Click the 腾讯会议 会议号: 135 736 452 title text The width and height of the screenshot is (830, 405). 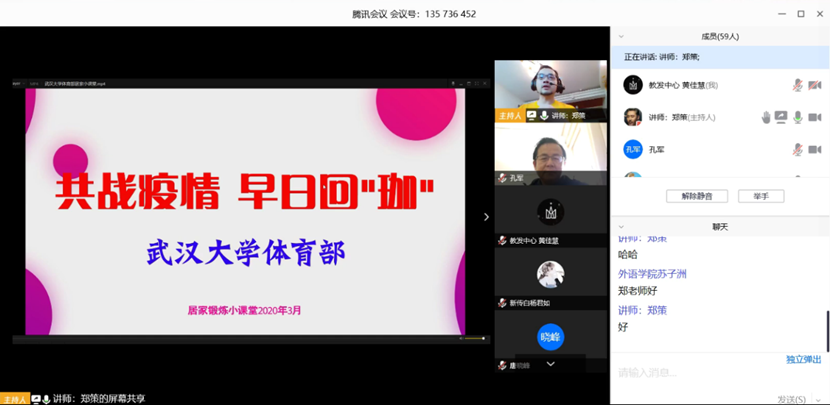(x=414, y=14)
